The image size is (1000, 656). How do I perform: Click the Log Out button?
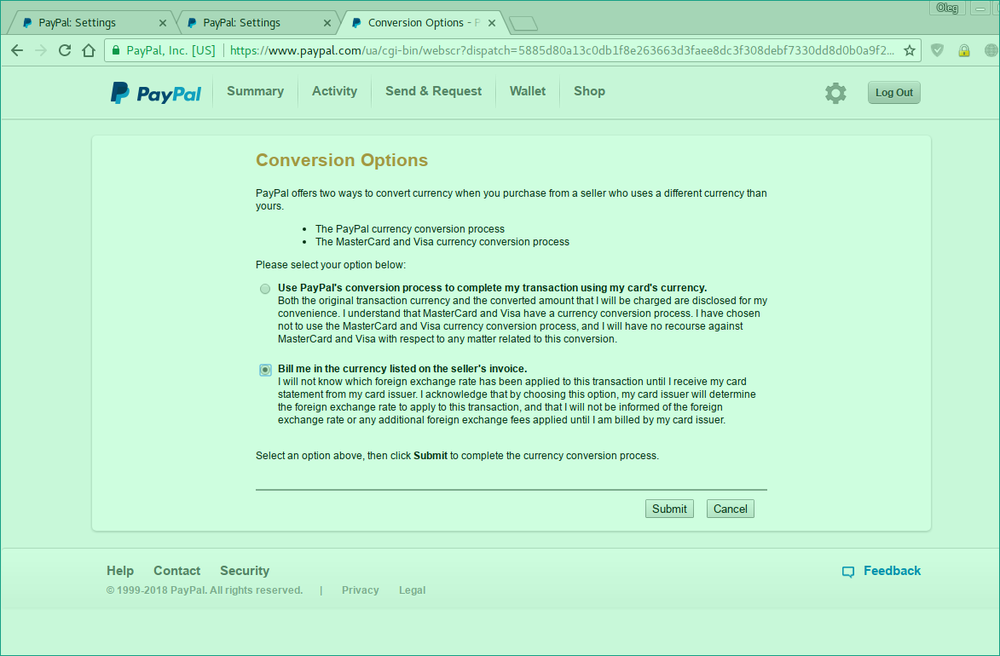point(893,93)
